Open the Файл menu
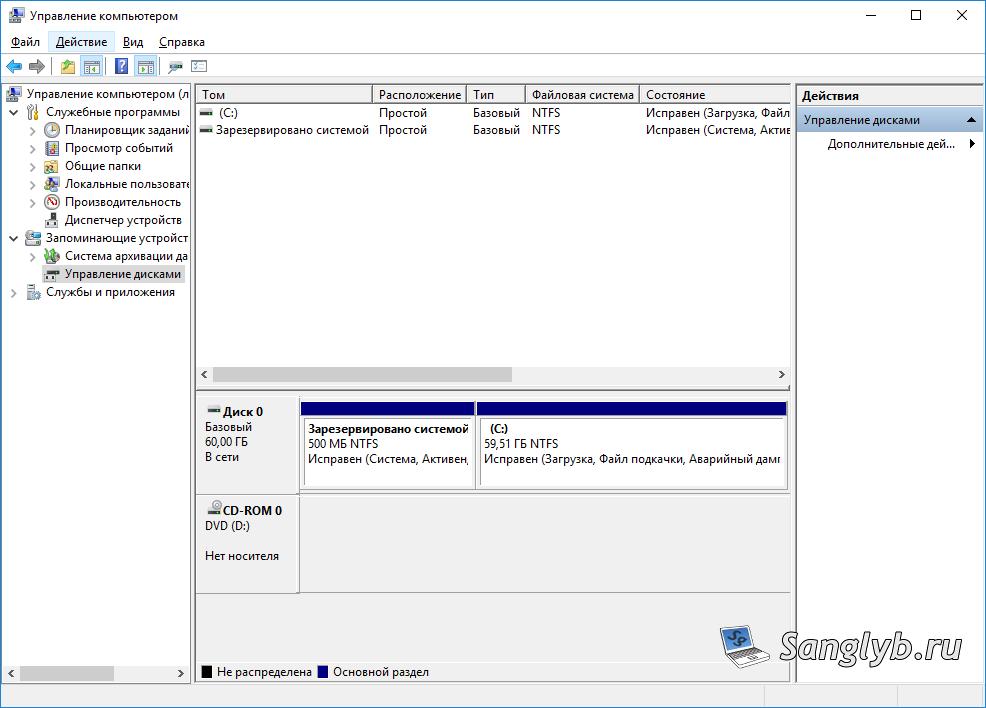 pyautogui.click(x=25, y=42)
